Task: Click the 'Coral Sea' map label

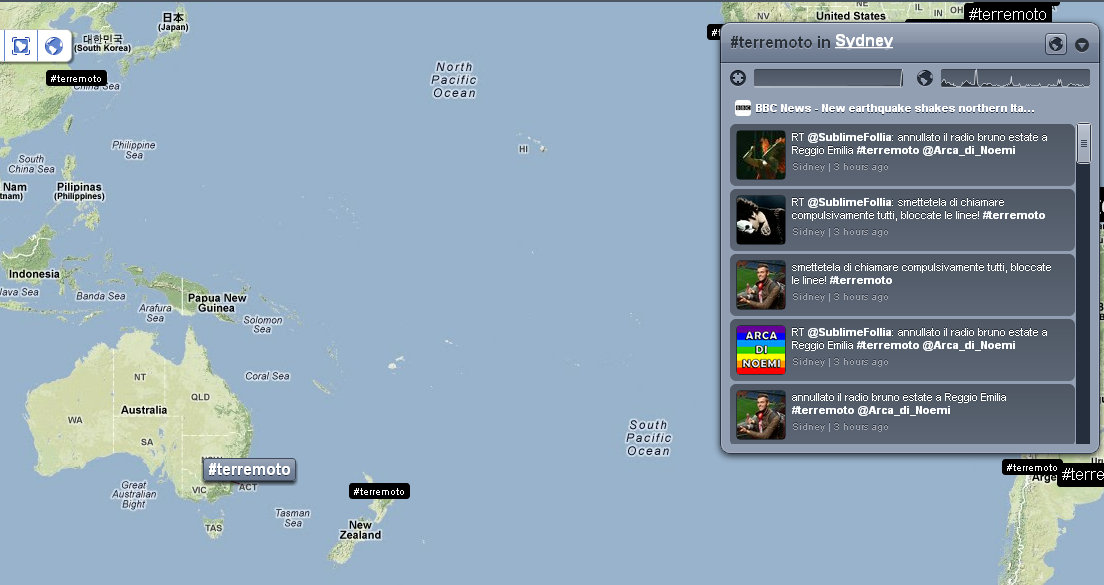Action: coord(267,376)
